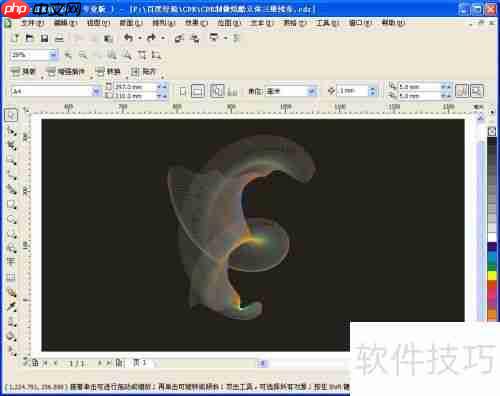Screen dimensions: 500x396
Task: Select the Interactive Blend tool
Action: point(11,292)
